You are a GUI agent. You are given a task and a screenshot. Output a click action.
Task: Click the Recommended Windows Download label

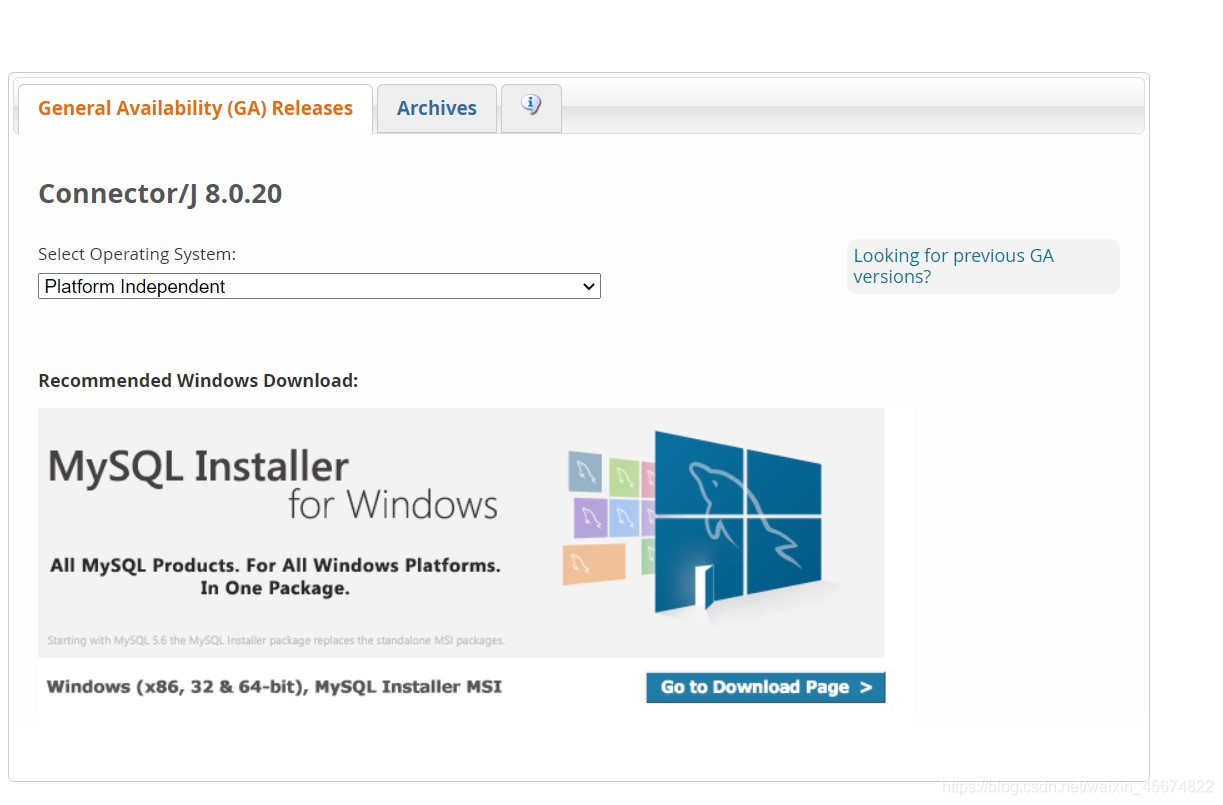(x=198, y=381)
